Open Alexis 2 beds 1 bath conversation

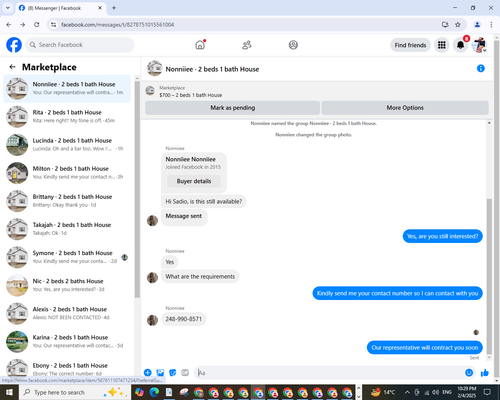[x=67, y=313]
